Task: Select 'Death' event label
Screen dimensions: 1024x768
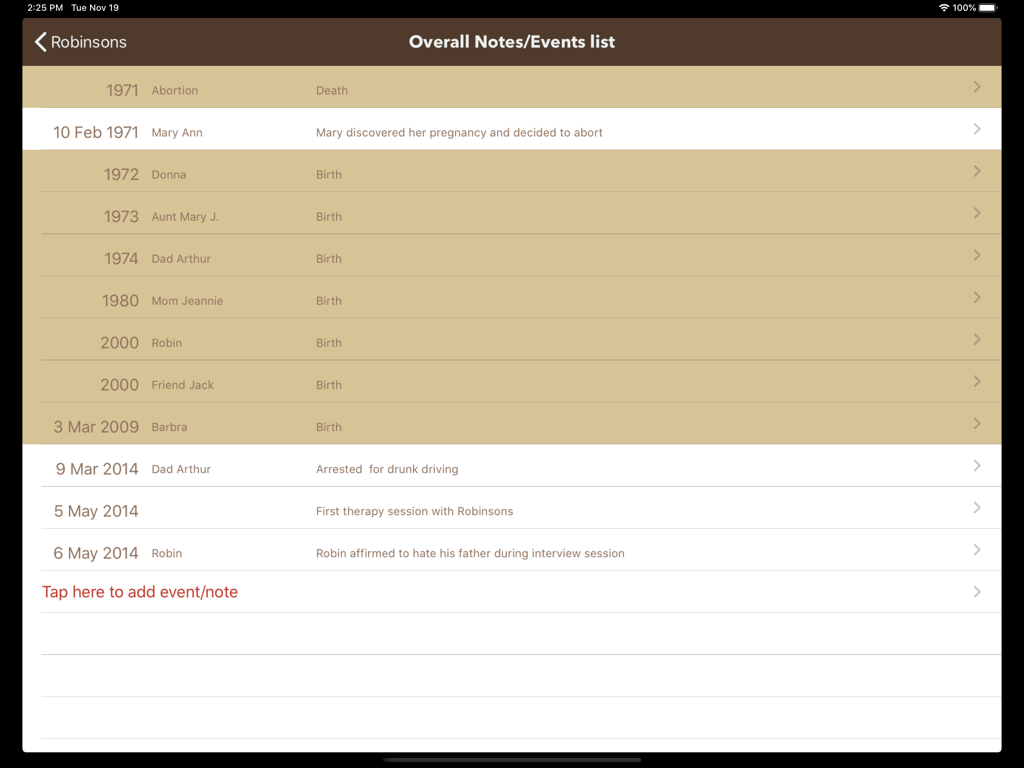Action: (x=332, y=91)
